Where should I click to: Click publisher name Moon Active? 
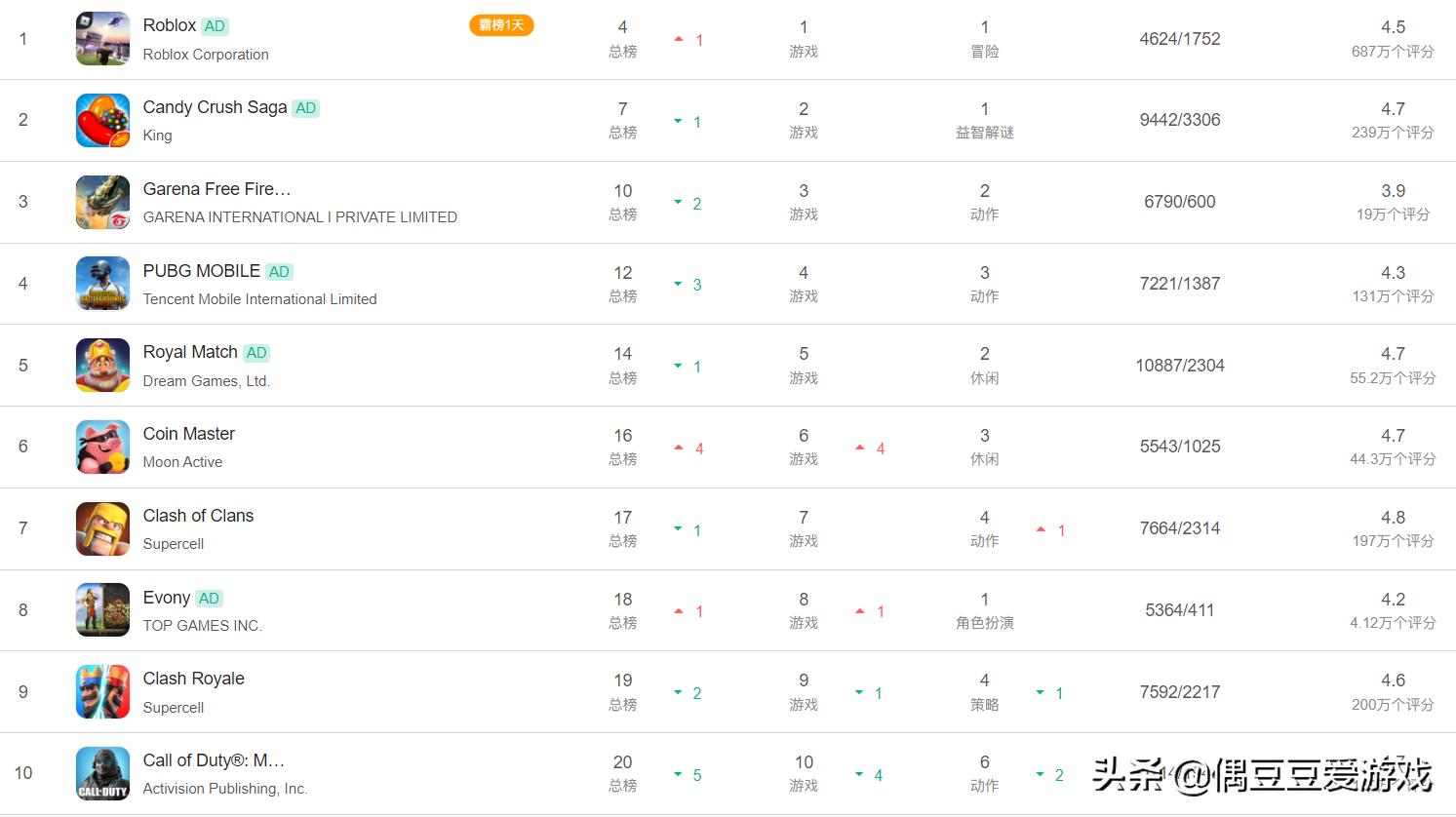click(182, 462)
